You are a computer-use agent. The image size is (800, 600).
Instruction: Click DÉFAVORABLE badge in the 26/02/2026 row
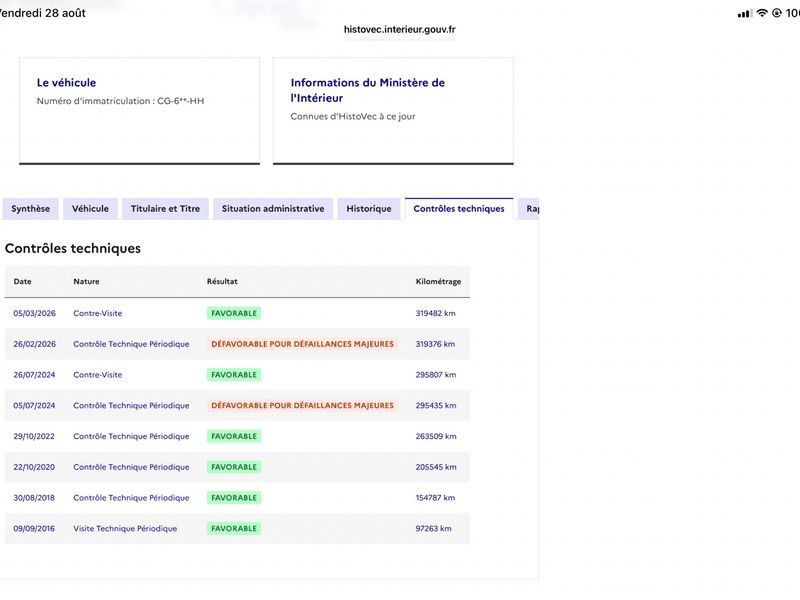click(x=303, y=344)
